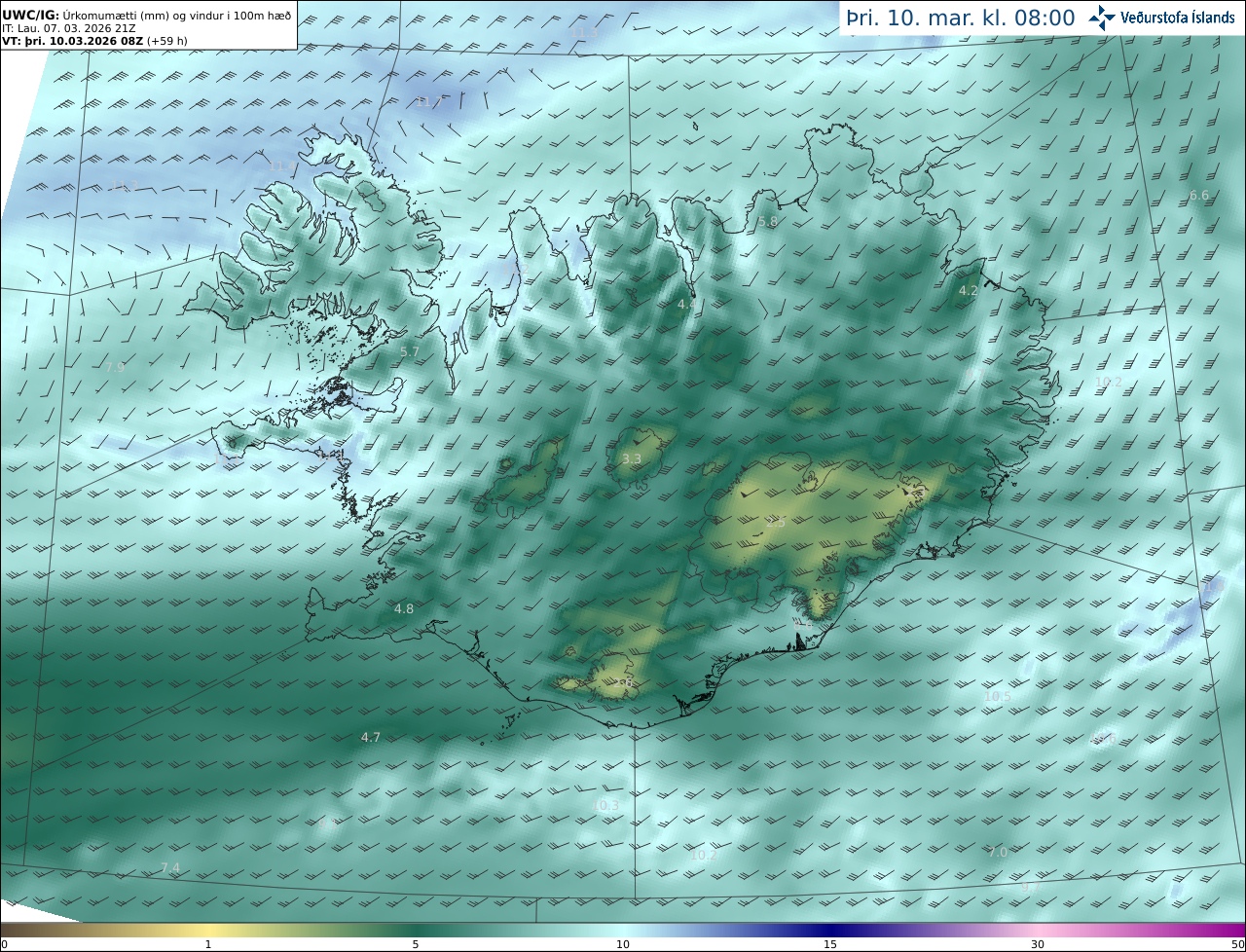Click map value '4.2' in northeast Iceland

[x=968, y=291]
